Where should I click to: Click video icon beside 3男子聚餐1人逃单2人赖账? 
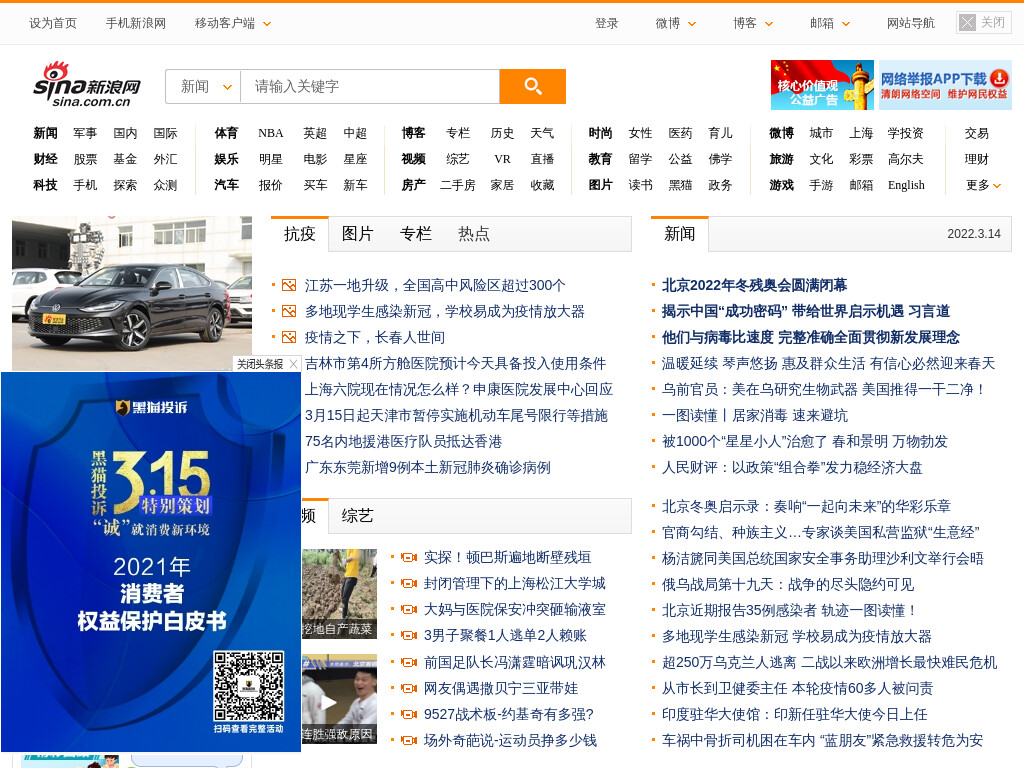click(409, 635)
